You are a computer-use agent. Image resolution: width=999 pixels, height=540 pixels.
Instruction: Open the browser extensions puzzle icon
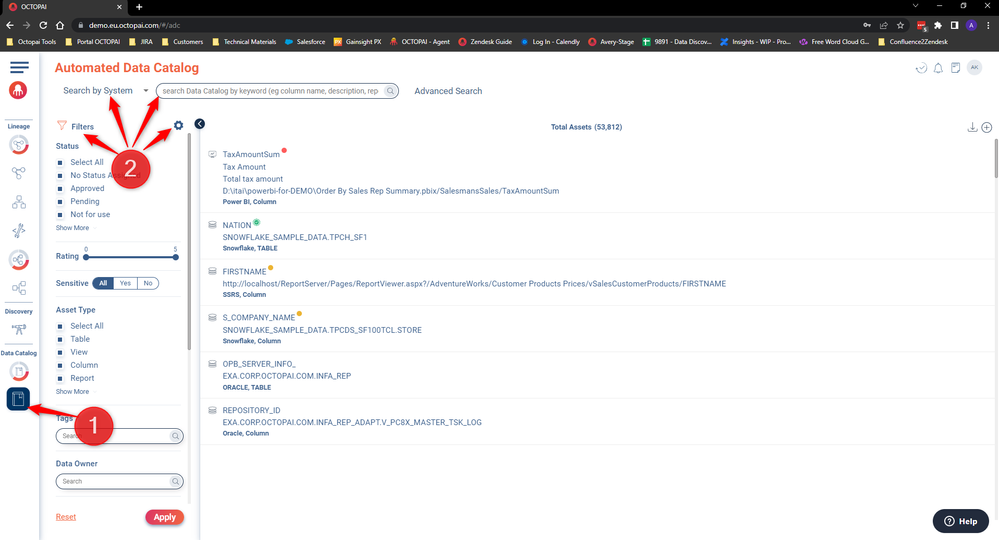[x=938, y=25]
